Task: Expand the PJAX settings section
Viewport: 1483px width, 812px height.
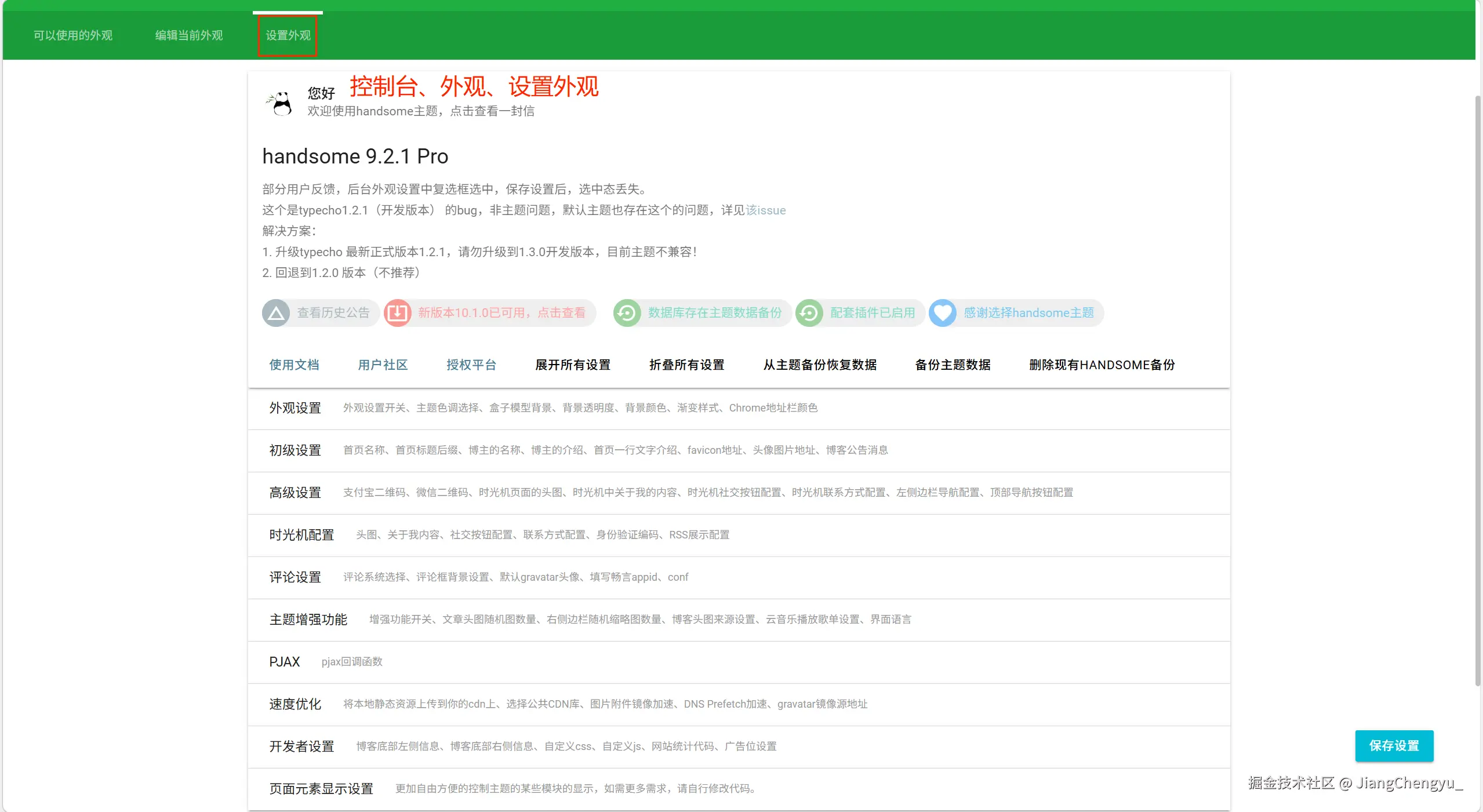Action: click(285, 662)
